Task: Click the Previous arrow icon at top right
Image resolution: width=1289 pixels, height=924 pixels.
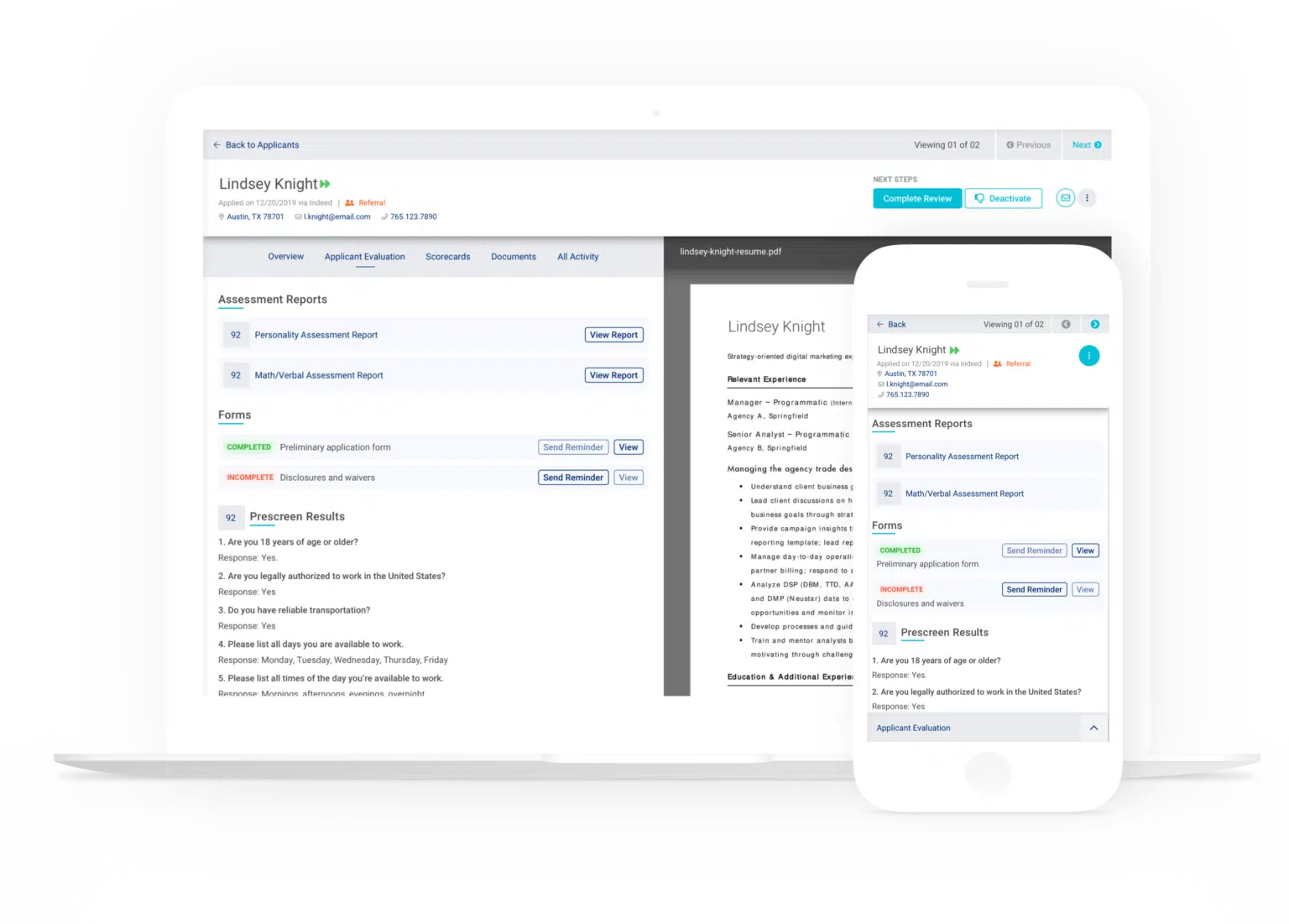Action: tap(1010, 144)
